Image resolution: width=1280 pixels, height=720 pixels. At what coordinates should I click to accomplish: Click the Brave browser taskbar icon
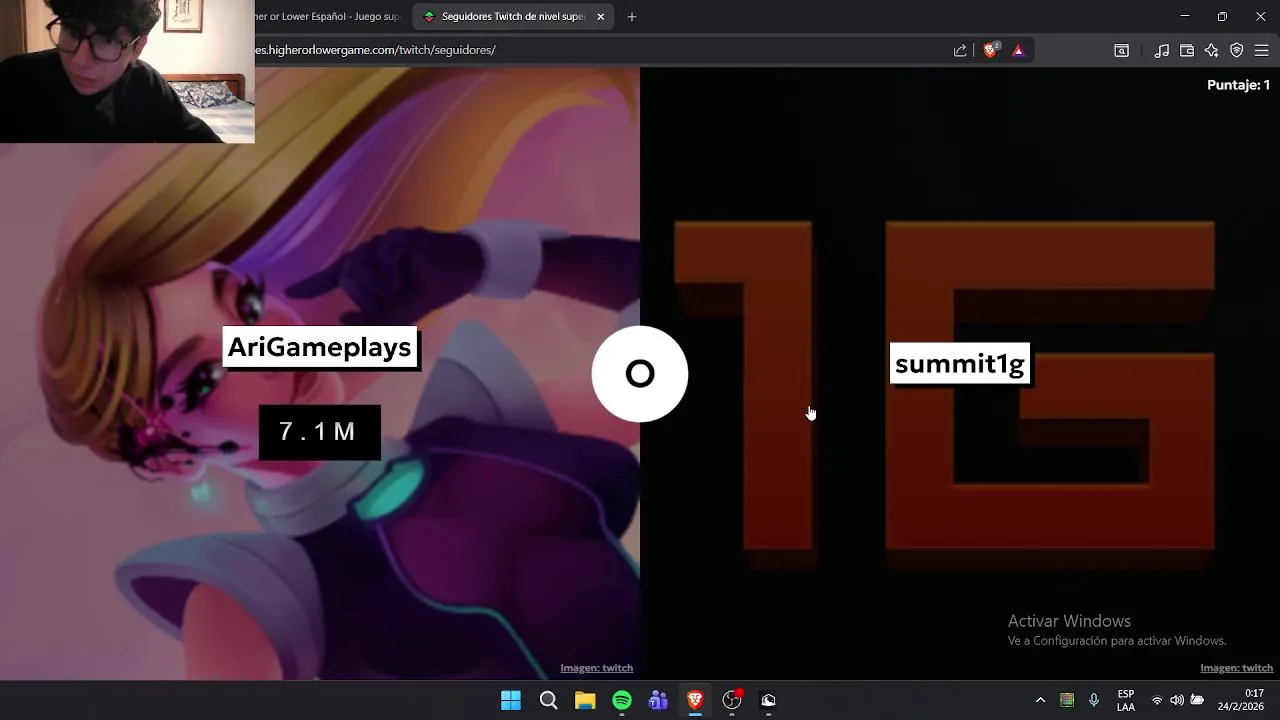tap(695, 700)
